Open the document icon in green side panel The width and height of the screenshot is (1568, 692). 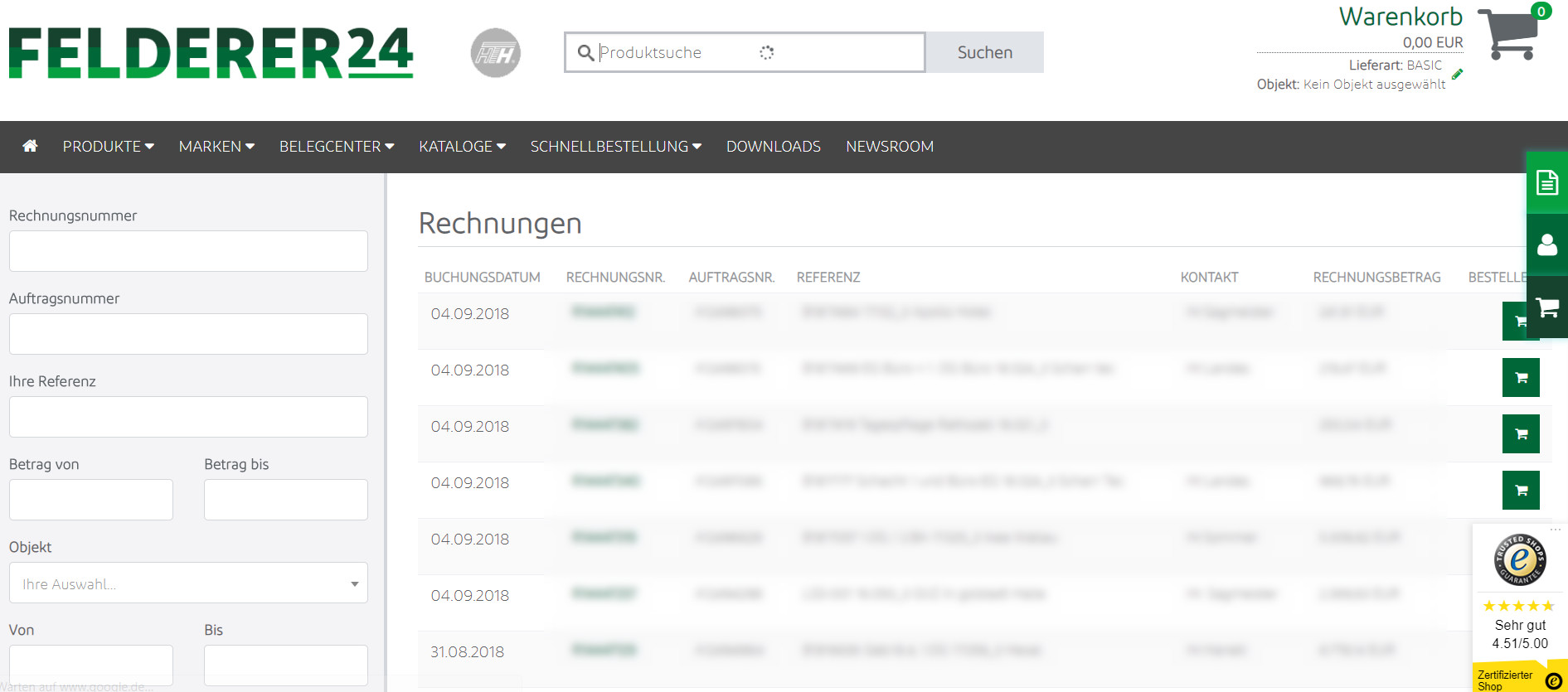tap(1547, 182)
